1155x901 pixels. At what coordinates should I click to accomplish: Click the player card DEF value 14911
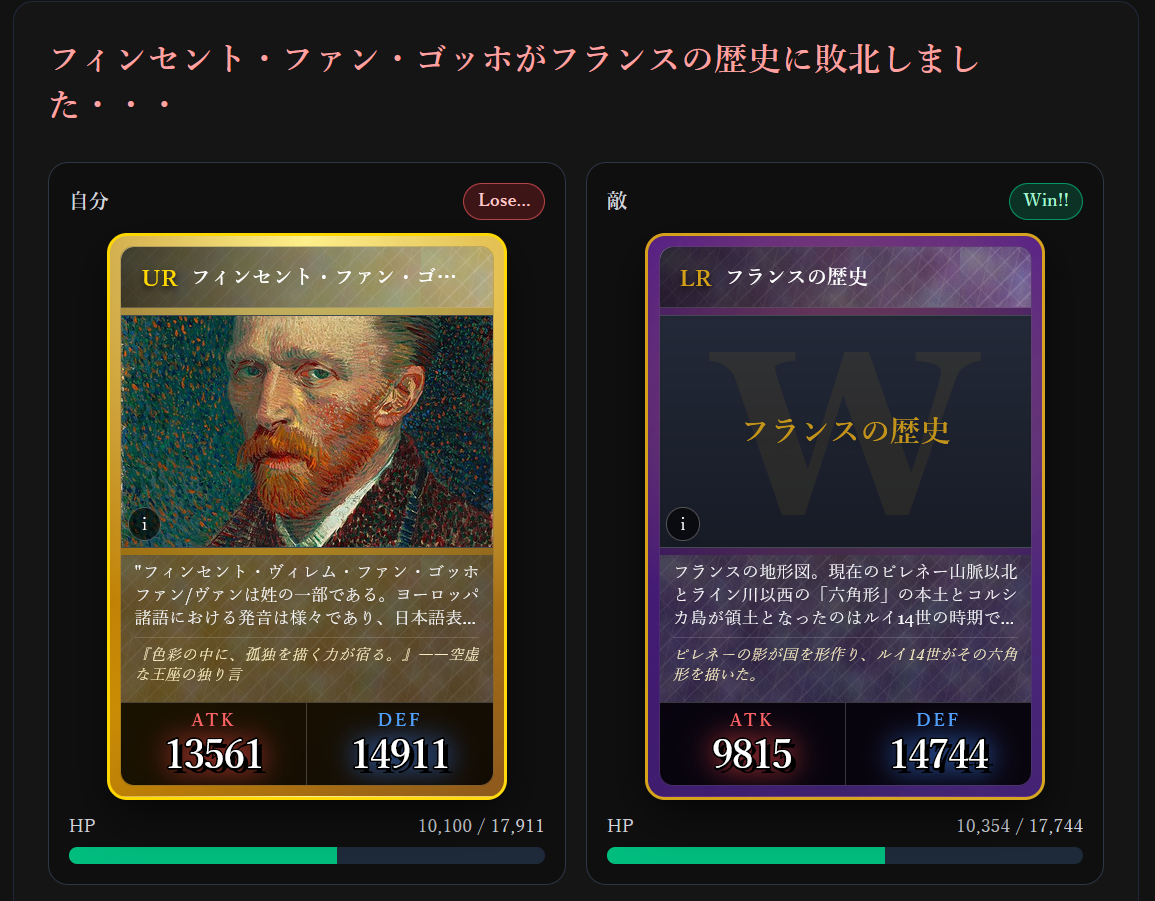point(400,754)
